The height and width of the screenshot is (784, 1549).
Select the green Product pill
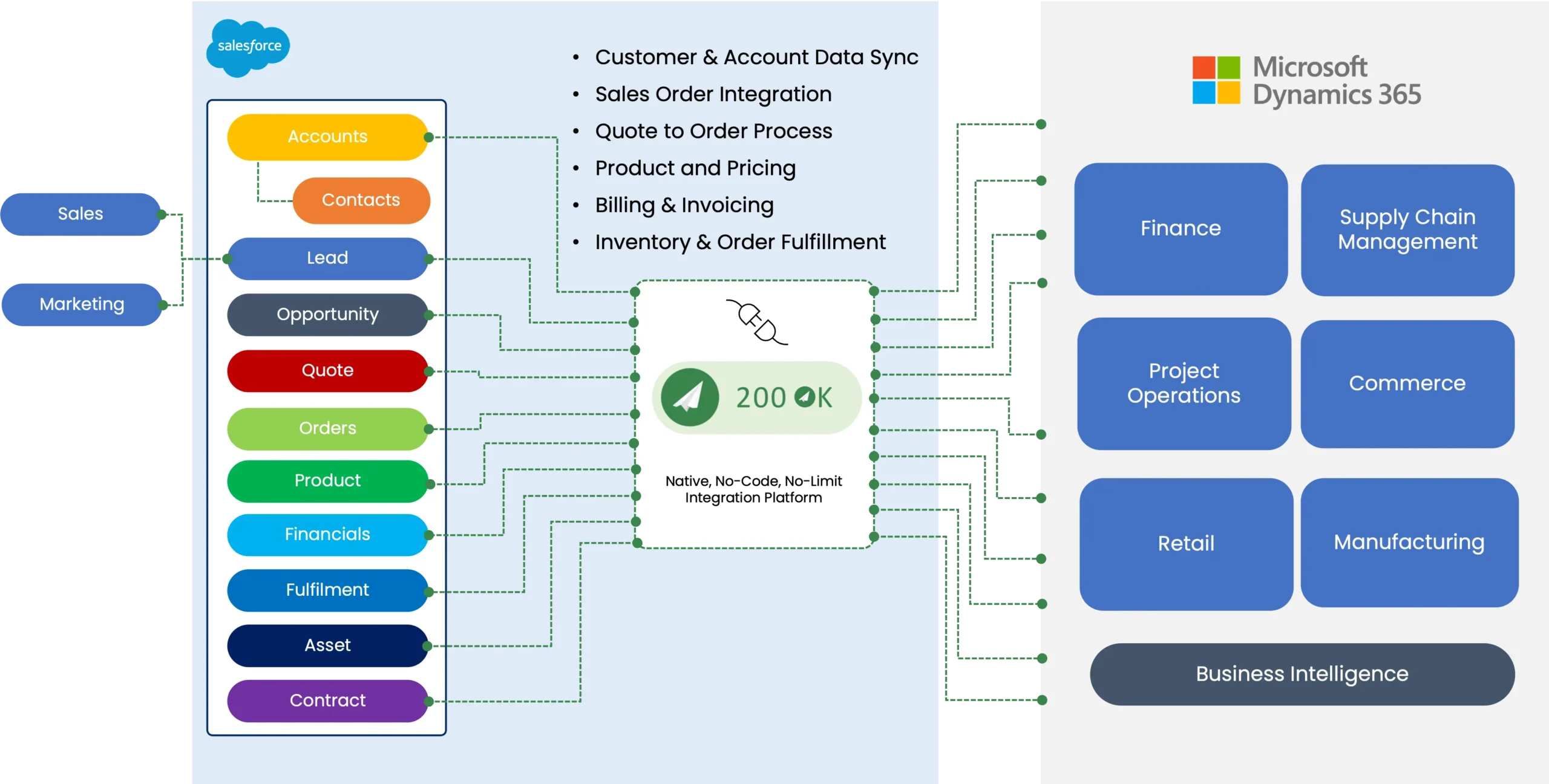click(327, 481)
